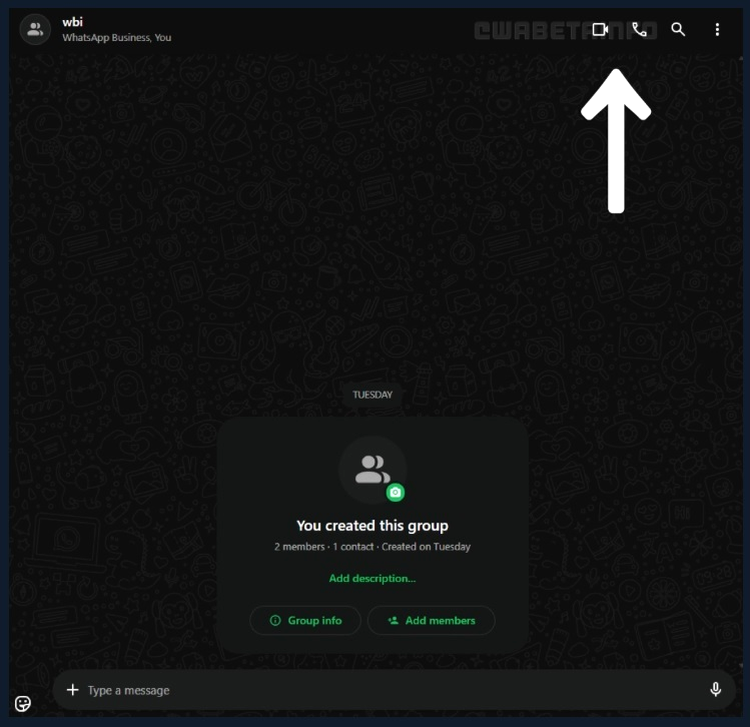This screenshot has width=750, height=727.
Task: Click the TUESDAY date chip
Action: point(372,395)
